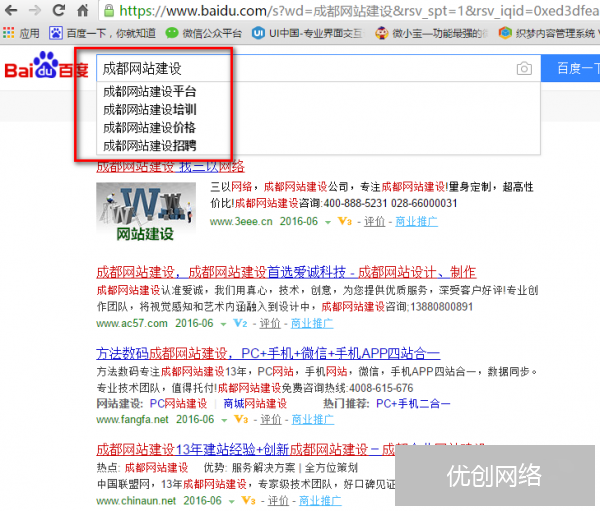The width and height of the screenshot is (600, 511).
Task: Open the 织梦内容管理系统 bookmark
Action: (x=549, y=33)
